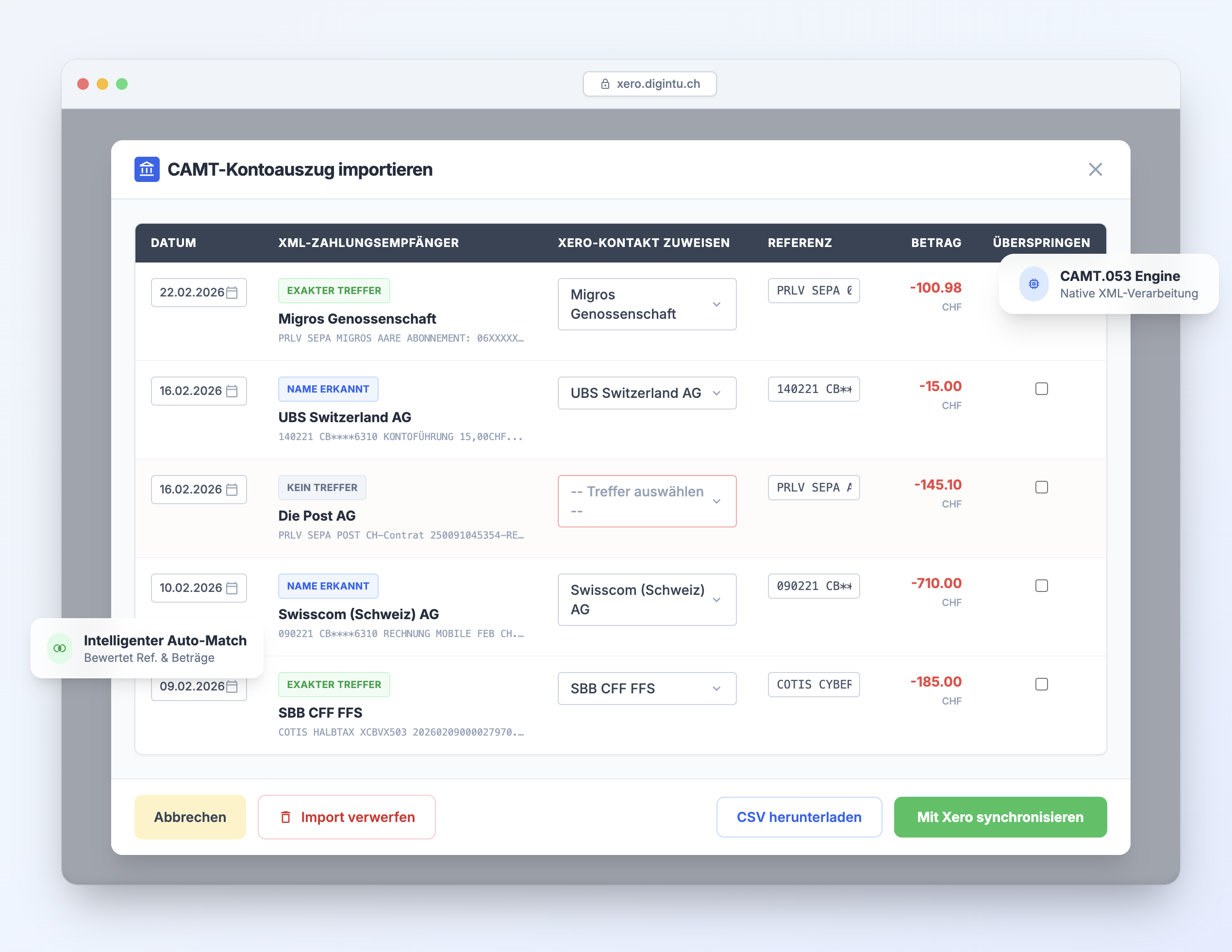Click the KEIN TREFFER badge
This screenshot has width=1232, height=952.
322,487
